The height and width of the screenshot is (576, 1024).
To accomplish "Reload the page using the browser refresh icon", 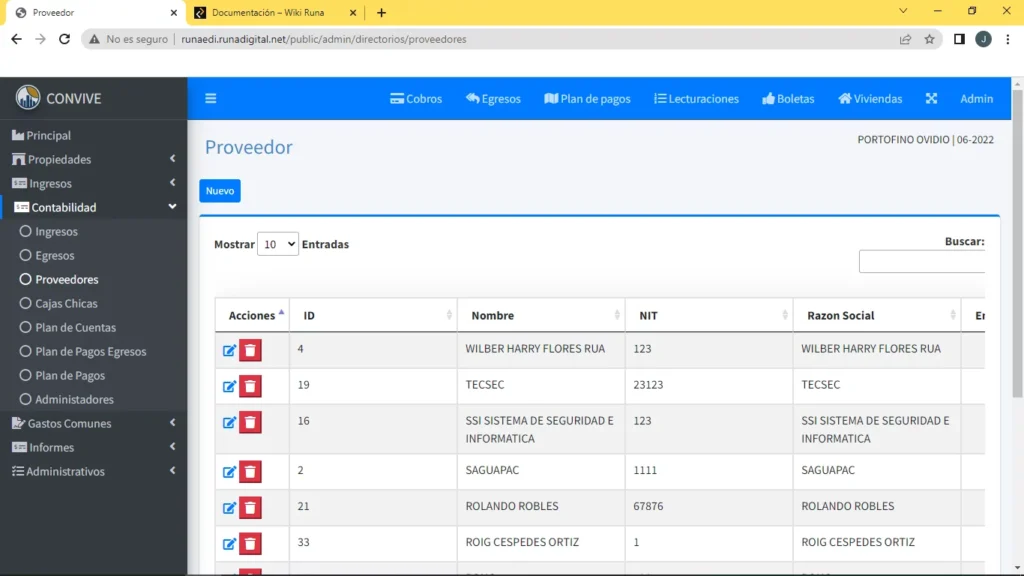I will [x=65, y=39].
